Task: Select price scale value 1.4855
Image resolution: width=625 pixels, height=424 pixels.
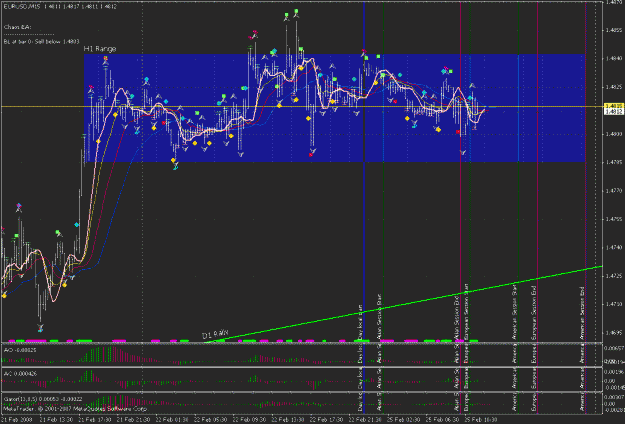Action: click(614, 30)
